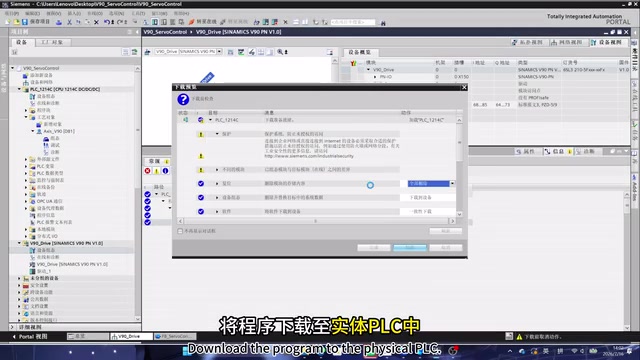This screenshot has height=360, width=640.
Task: Click the 下载到设备 action cell
Action: 428,198
